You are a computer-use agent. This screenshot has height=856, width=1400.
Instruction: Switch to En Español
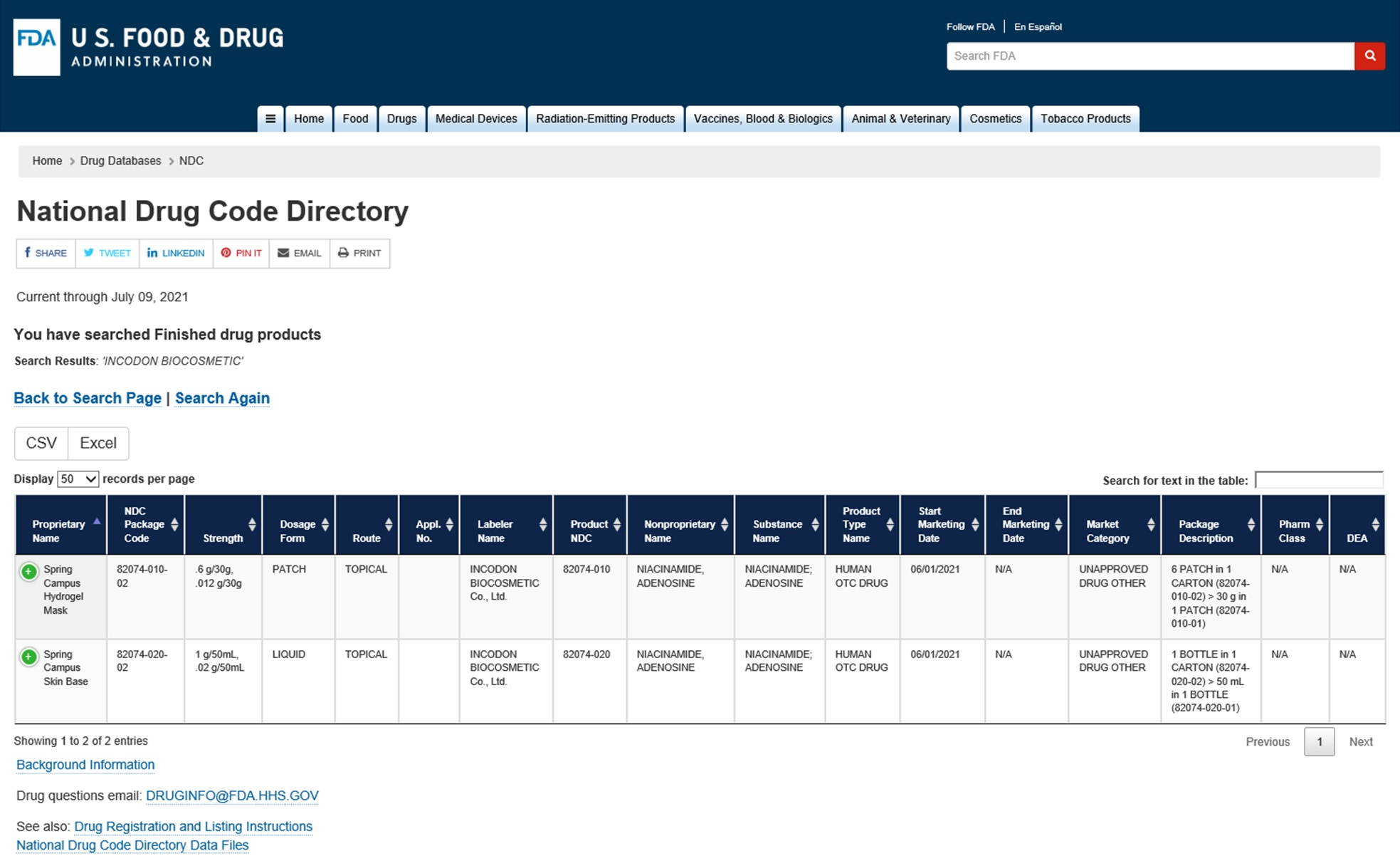(1038, 26)
